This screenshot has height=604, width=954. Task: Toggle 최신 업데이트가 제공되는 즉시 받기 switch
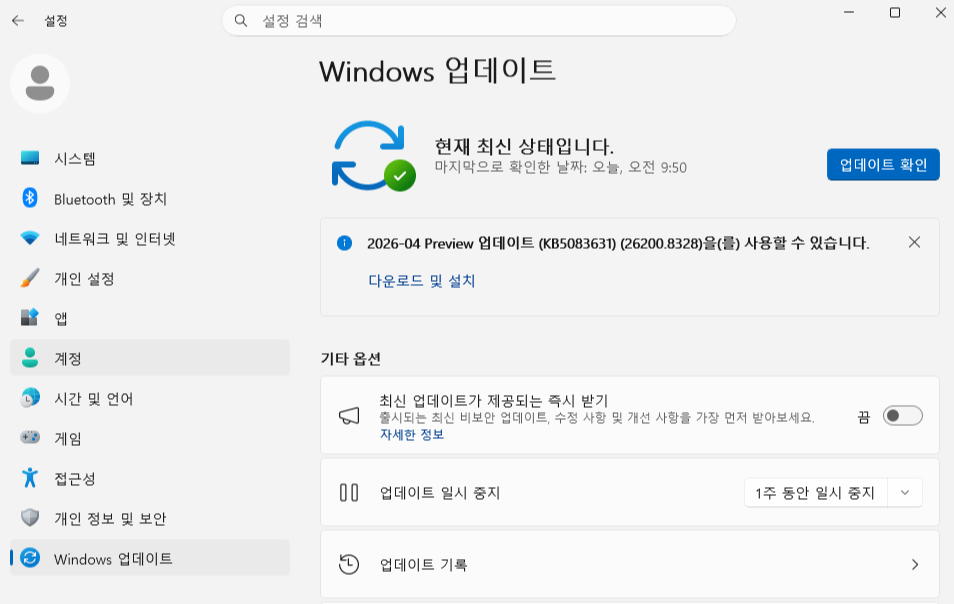(x=902, y=416)
